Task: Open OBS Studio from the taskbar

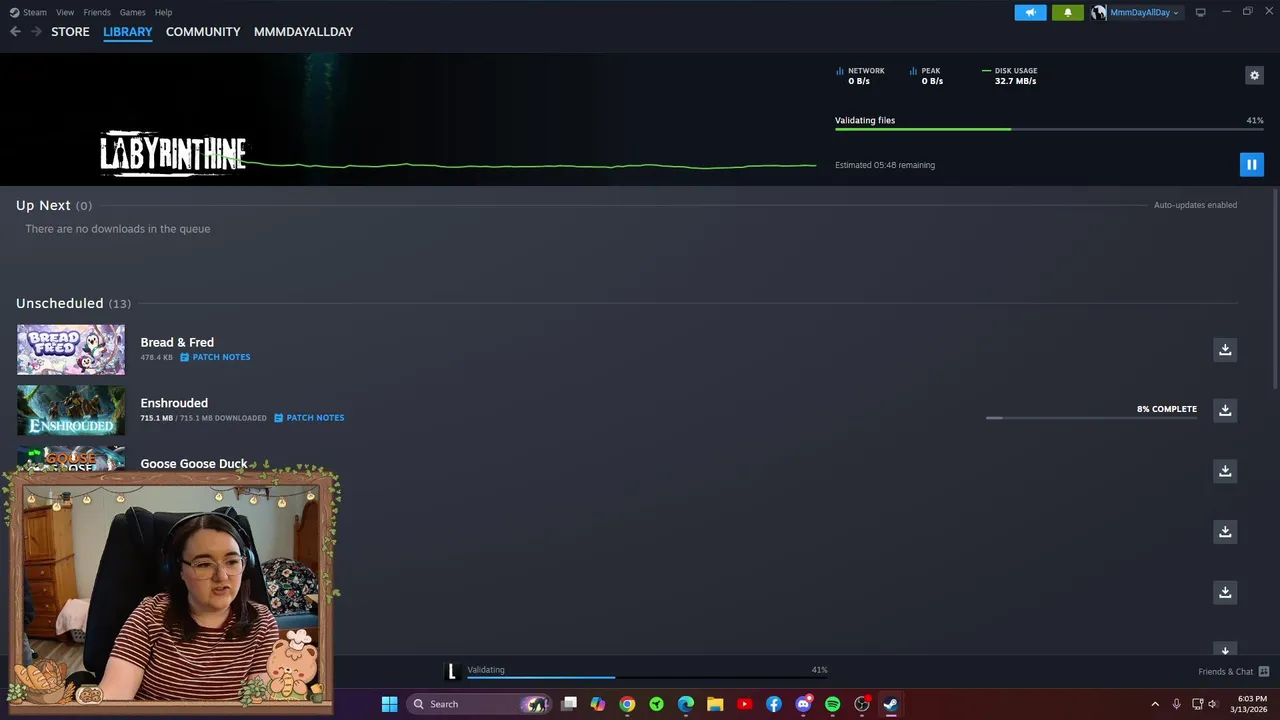Action: [862, 704]
